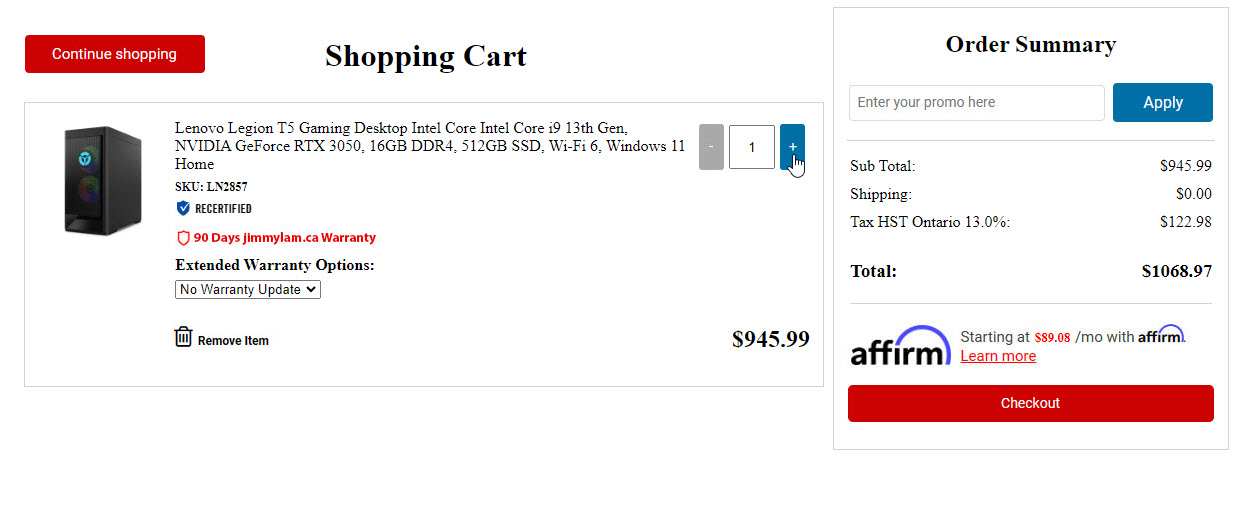Focus the promo code input field
Viewport: 1254px width, 524px height.
[976, 102]
